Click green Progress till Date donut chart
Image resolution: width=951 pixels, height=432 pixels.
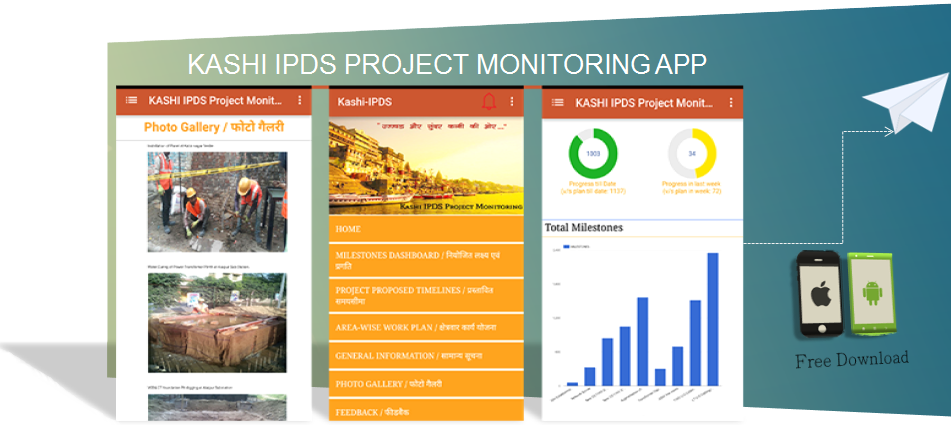593,154
